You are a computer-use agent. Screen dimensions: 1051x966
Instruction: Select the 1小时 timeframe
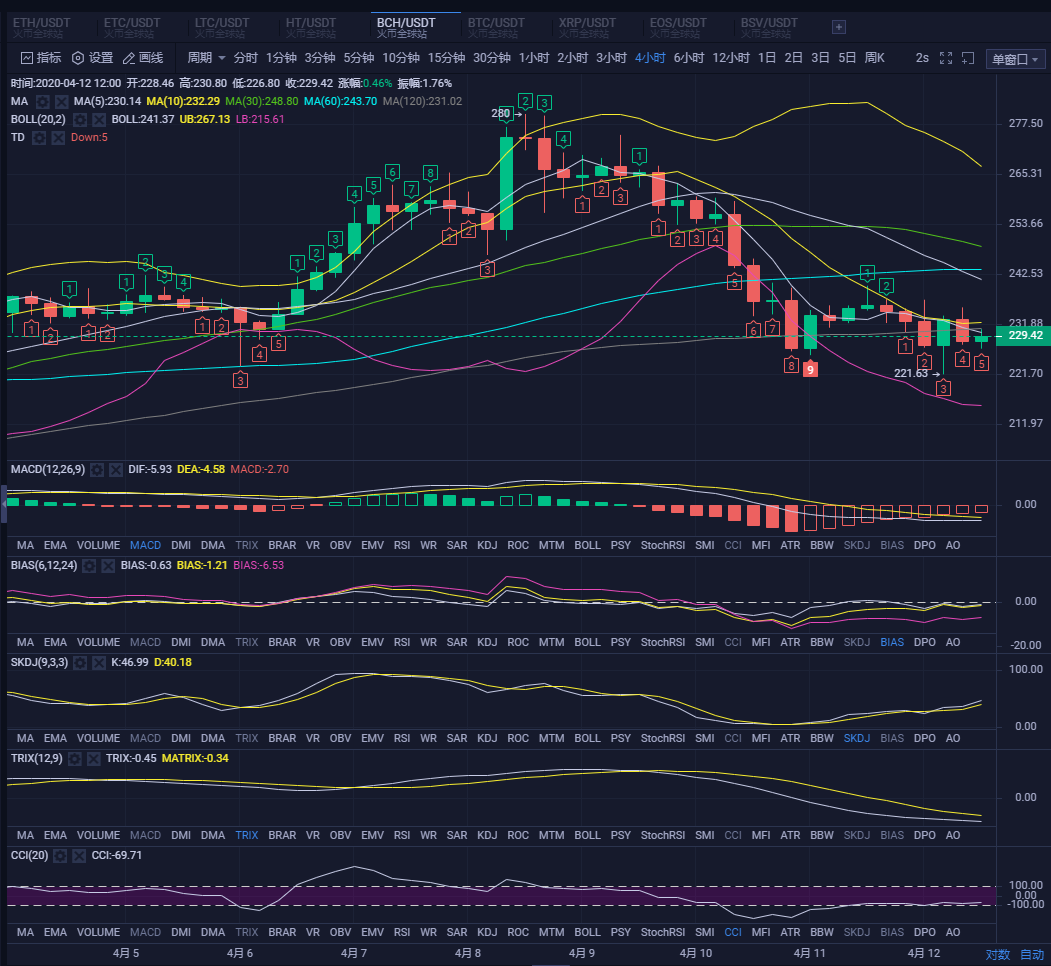tap(533, 58)
